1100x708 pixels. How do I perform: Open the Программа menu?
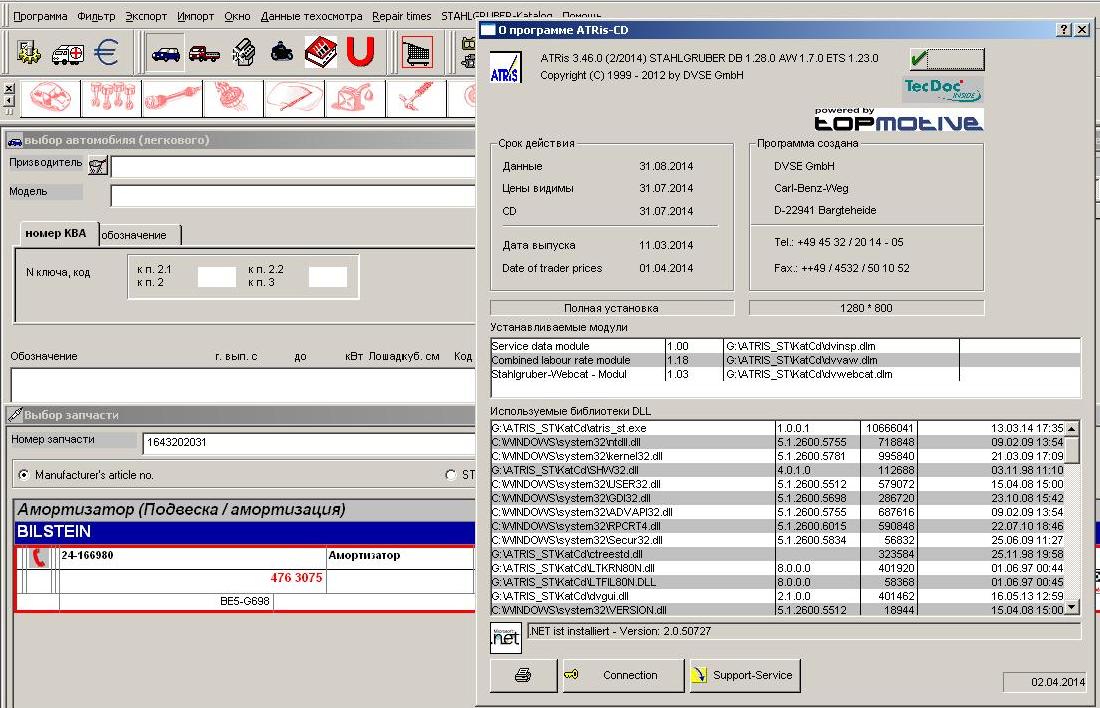tap(40, 16)
